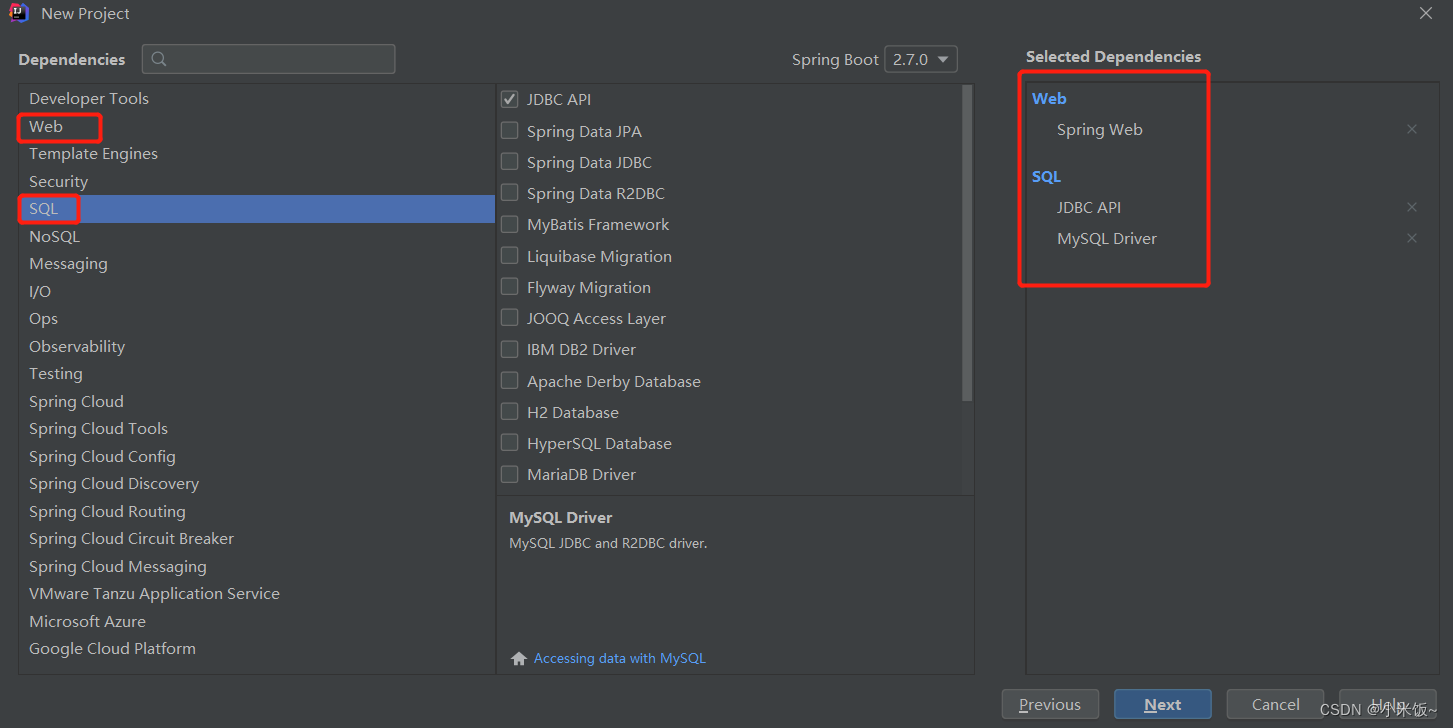Click the Previous button
Image resolution: width=1453 pixels, height=728 pixels.
(x=1050, y=704)
